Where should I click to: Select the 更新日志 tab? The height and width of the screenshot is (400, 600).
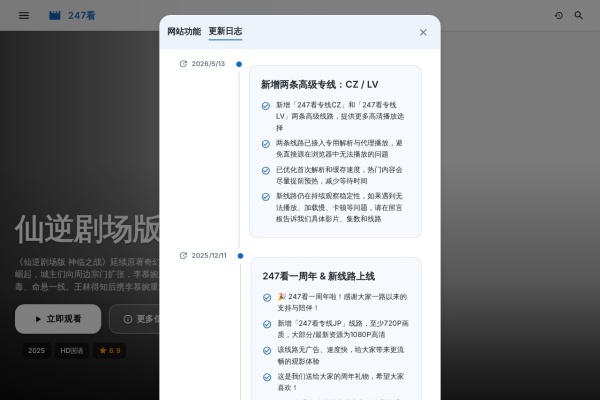[x=225, y=31]
